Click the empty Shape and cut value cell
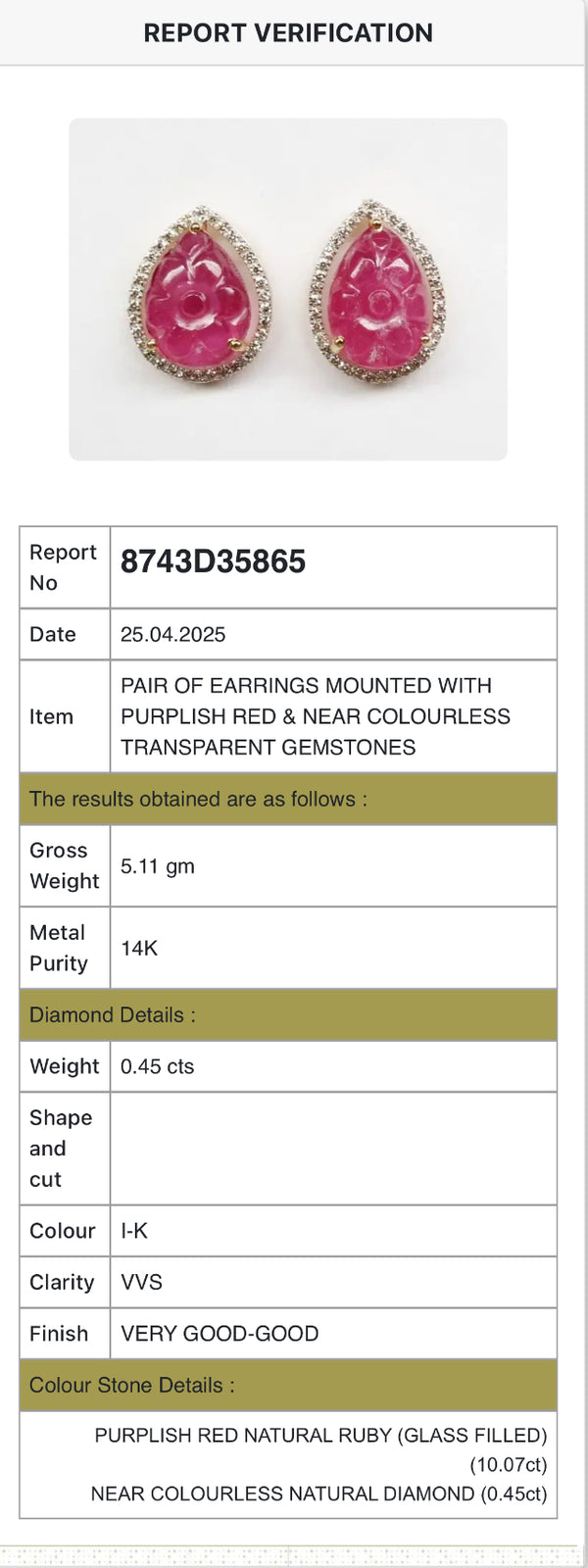The image size is (588, 1568). 333,1149
